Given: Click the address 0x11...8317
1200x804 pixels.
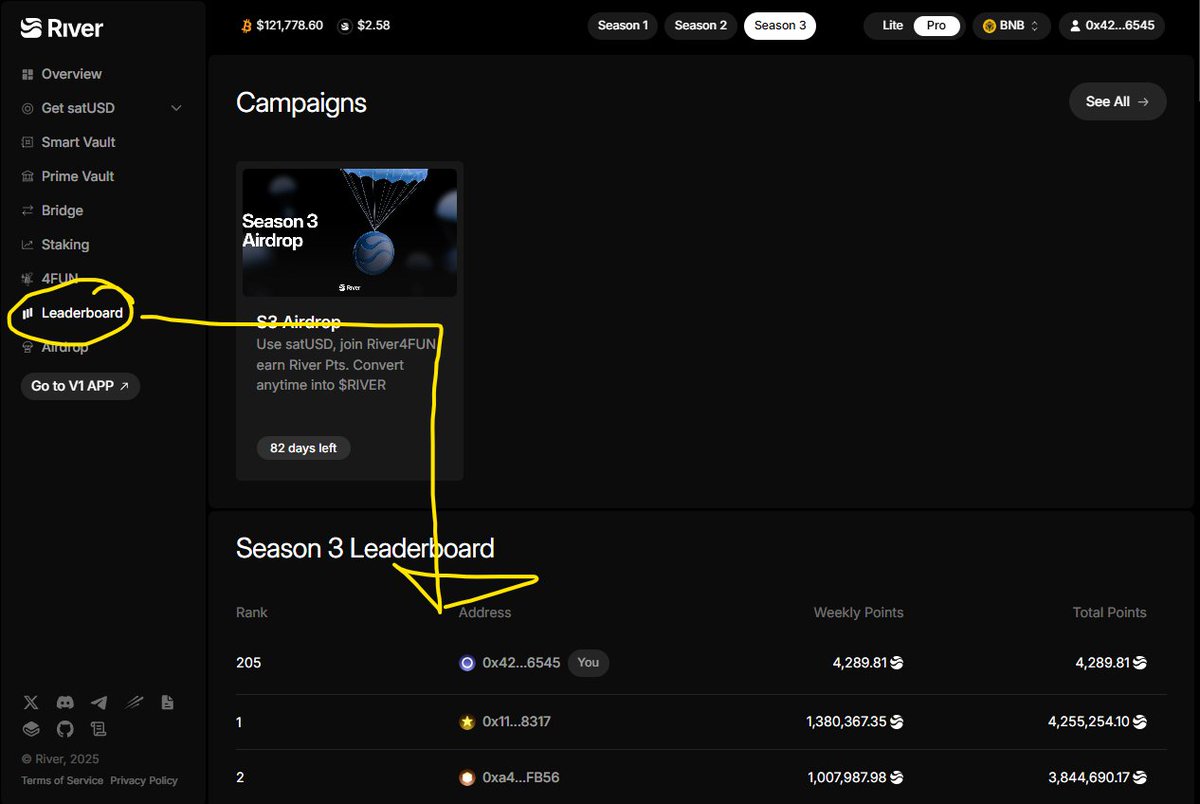Looking at the screenshot, I should click(x=516, y=722).
